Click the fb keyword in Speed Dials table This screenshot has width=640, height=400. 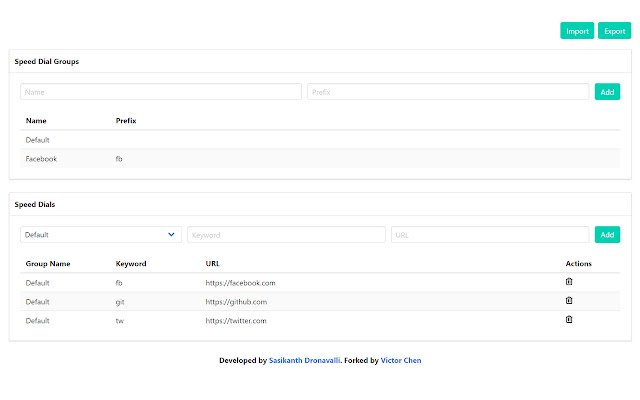click(x=119, y=283)
